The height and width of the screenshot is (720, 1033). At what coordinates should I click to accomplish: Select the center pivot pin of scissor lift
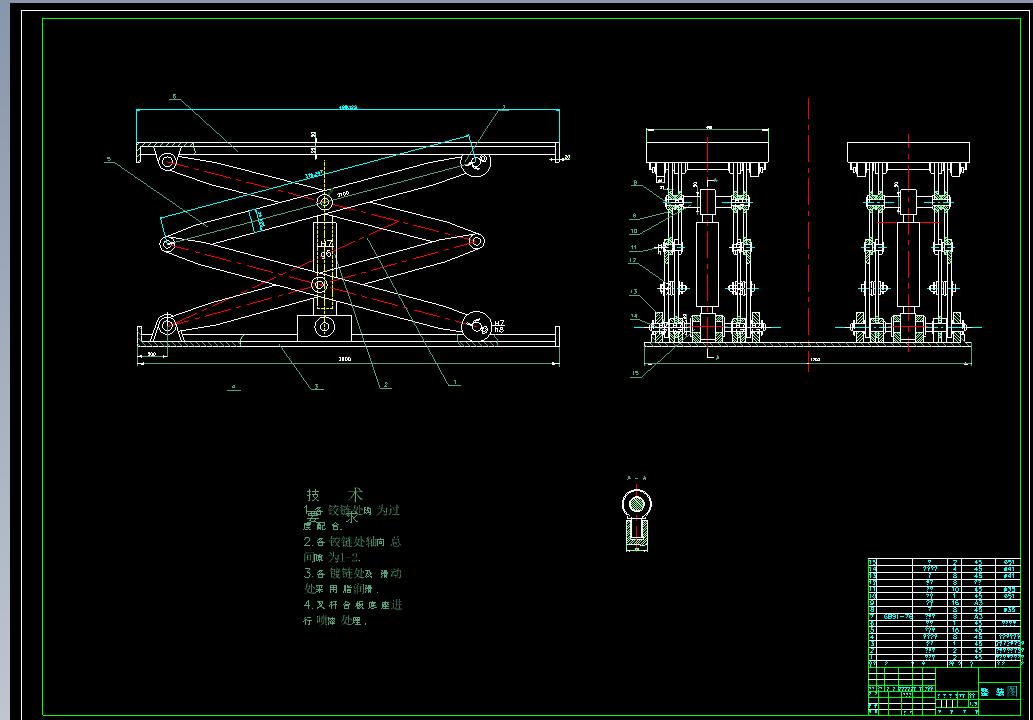[x=322, y=201]
